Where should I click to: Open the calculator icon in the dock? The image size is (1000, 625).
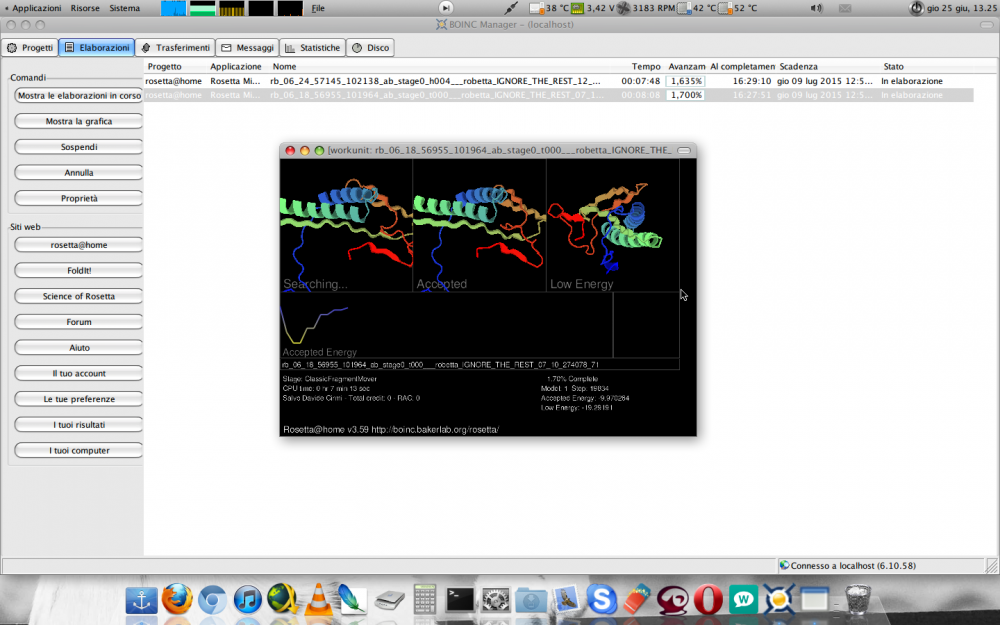point(425,599)
